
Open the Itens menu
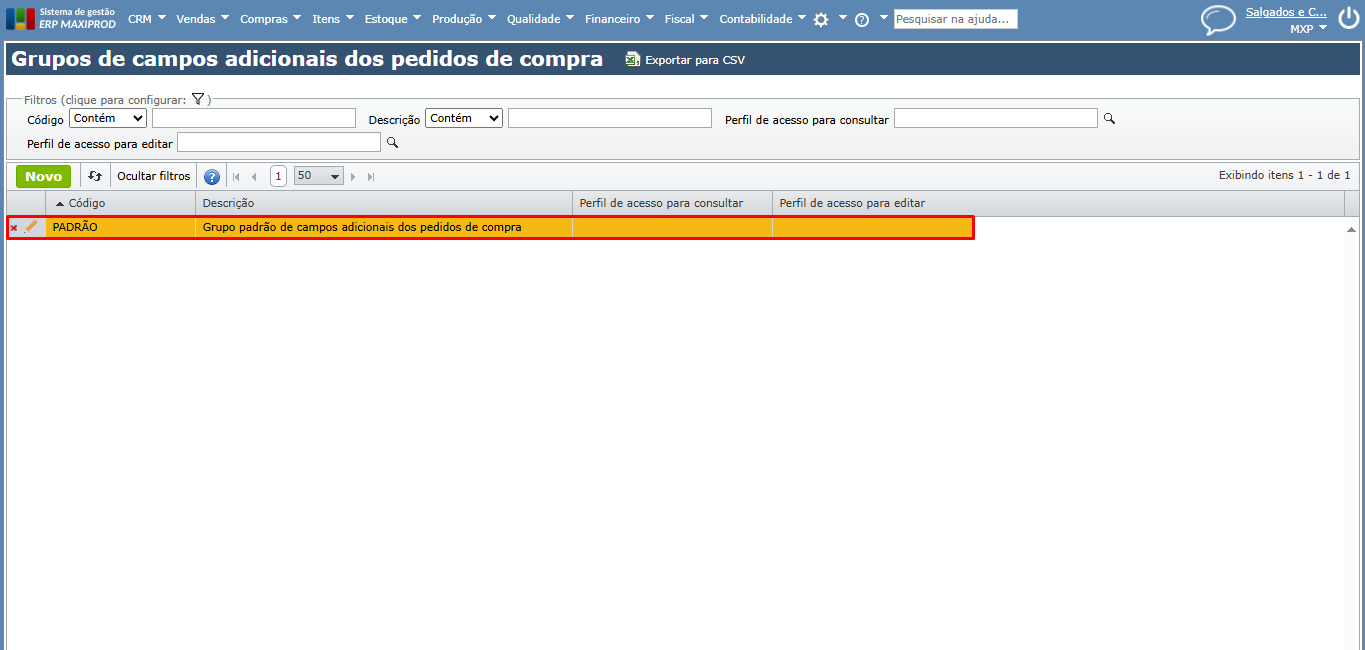(333, 19)
